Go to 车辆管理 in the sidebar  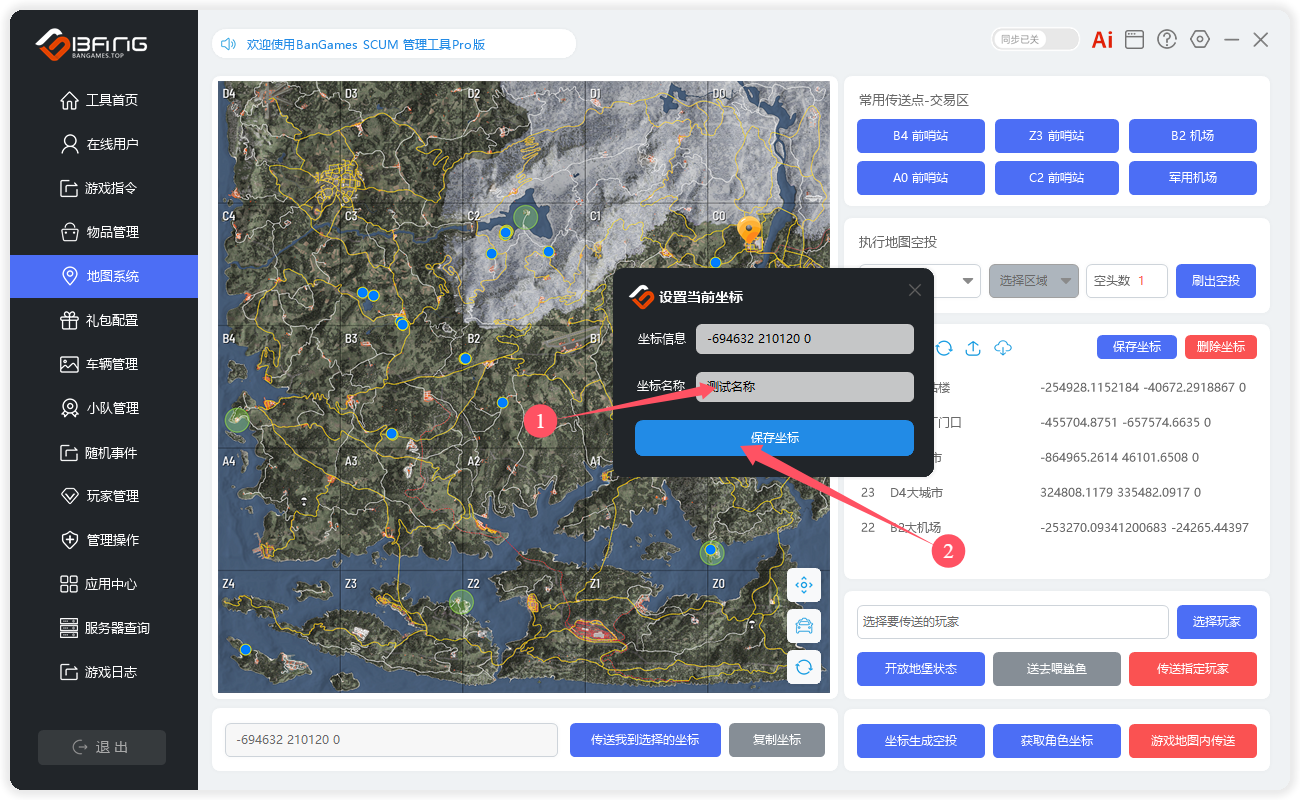pyautogui.click(x=112, y=364)
